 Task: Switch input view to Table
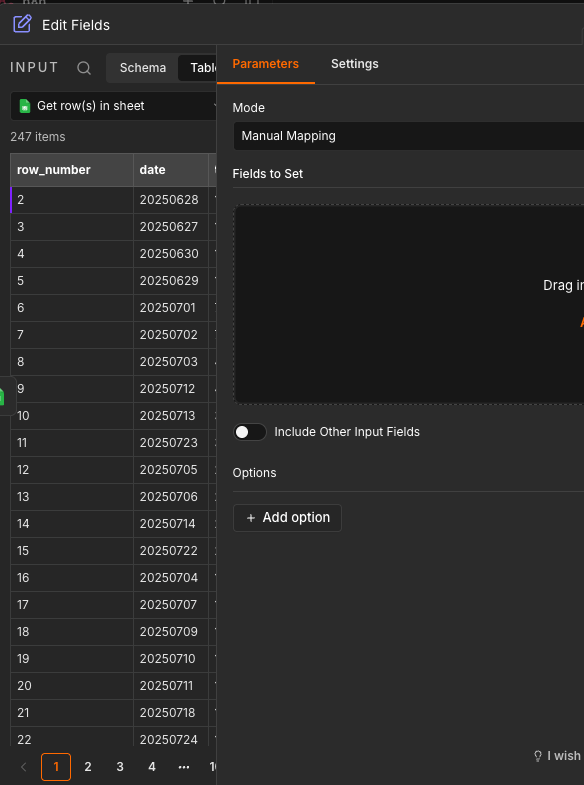[x=198, y=68]
